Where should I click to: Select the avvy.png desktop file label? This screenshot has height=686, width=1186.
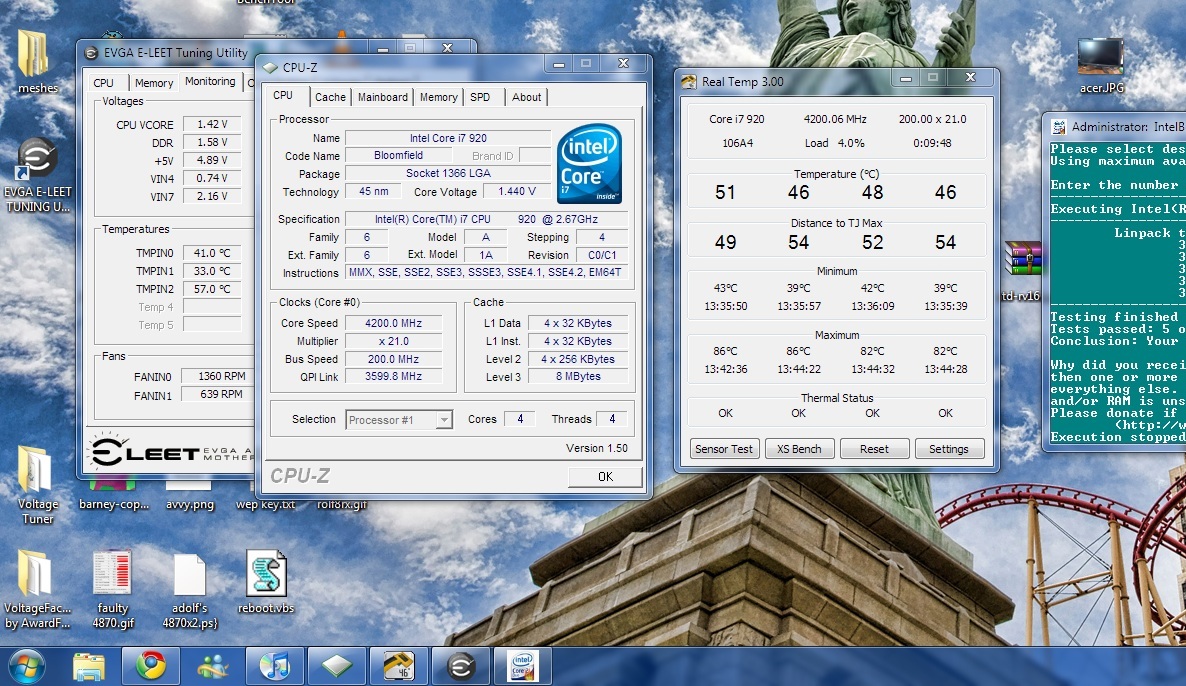(x=190, y=504)
